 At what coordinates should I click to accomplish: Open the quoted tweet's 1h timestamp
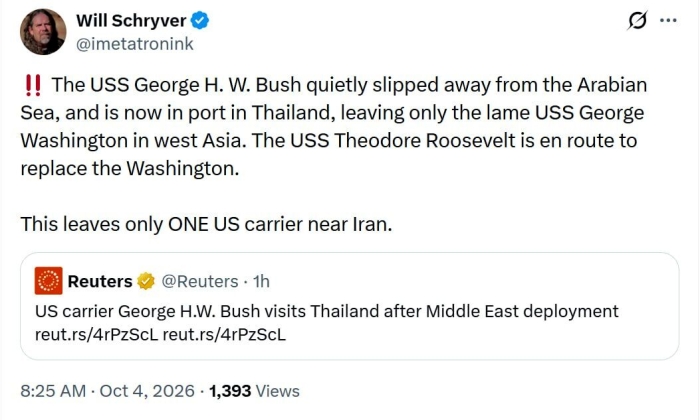[261, 281]
